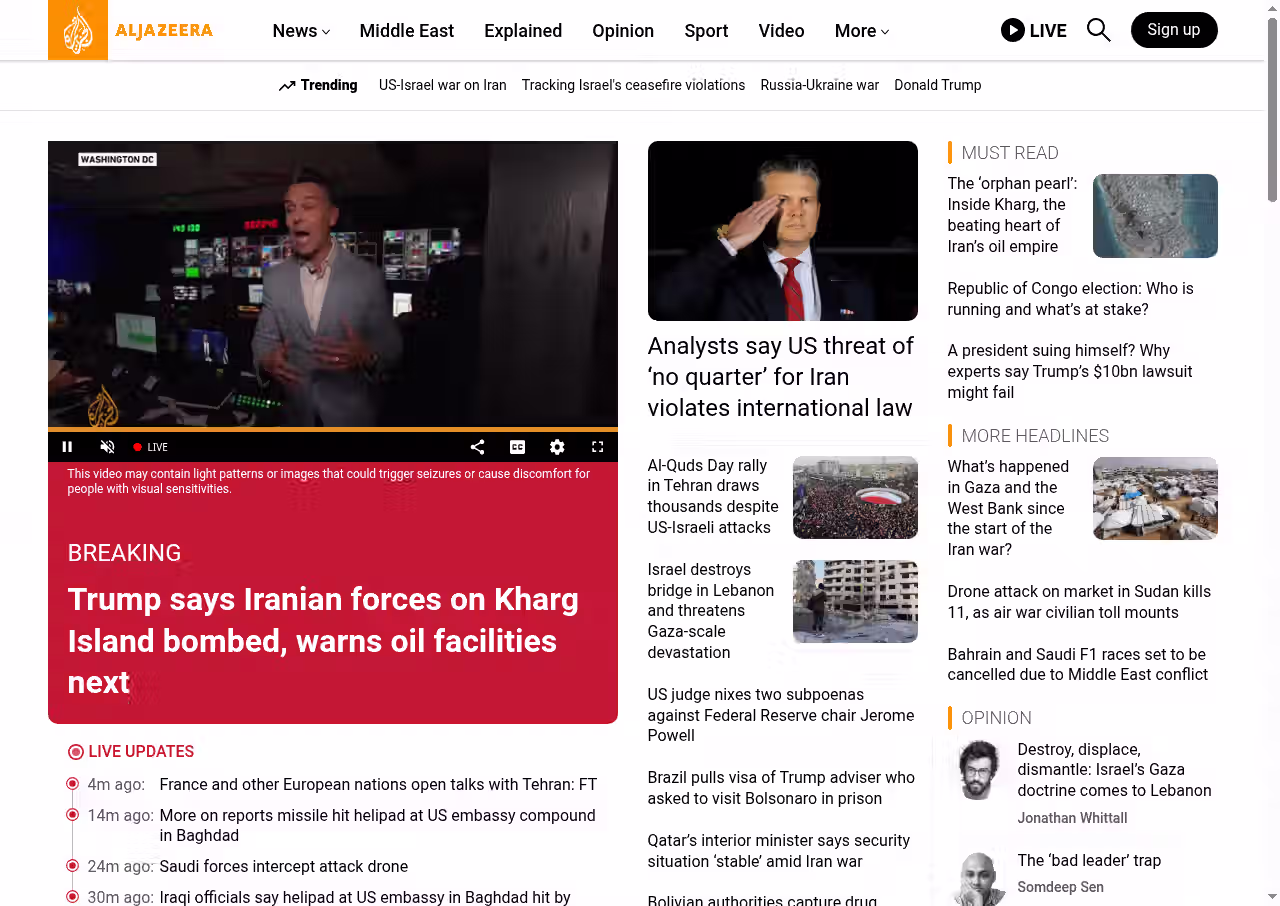Image resolution: width=1280 pixels, height=906 pixels.
Task: Open the LIVE UPDATES red icon
Action: [76, 752]
